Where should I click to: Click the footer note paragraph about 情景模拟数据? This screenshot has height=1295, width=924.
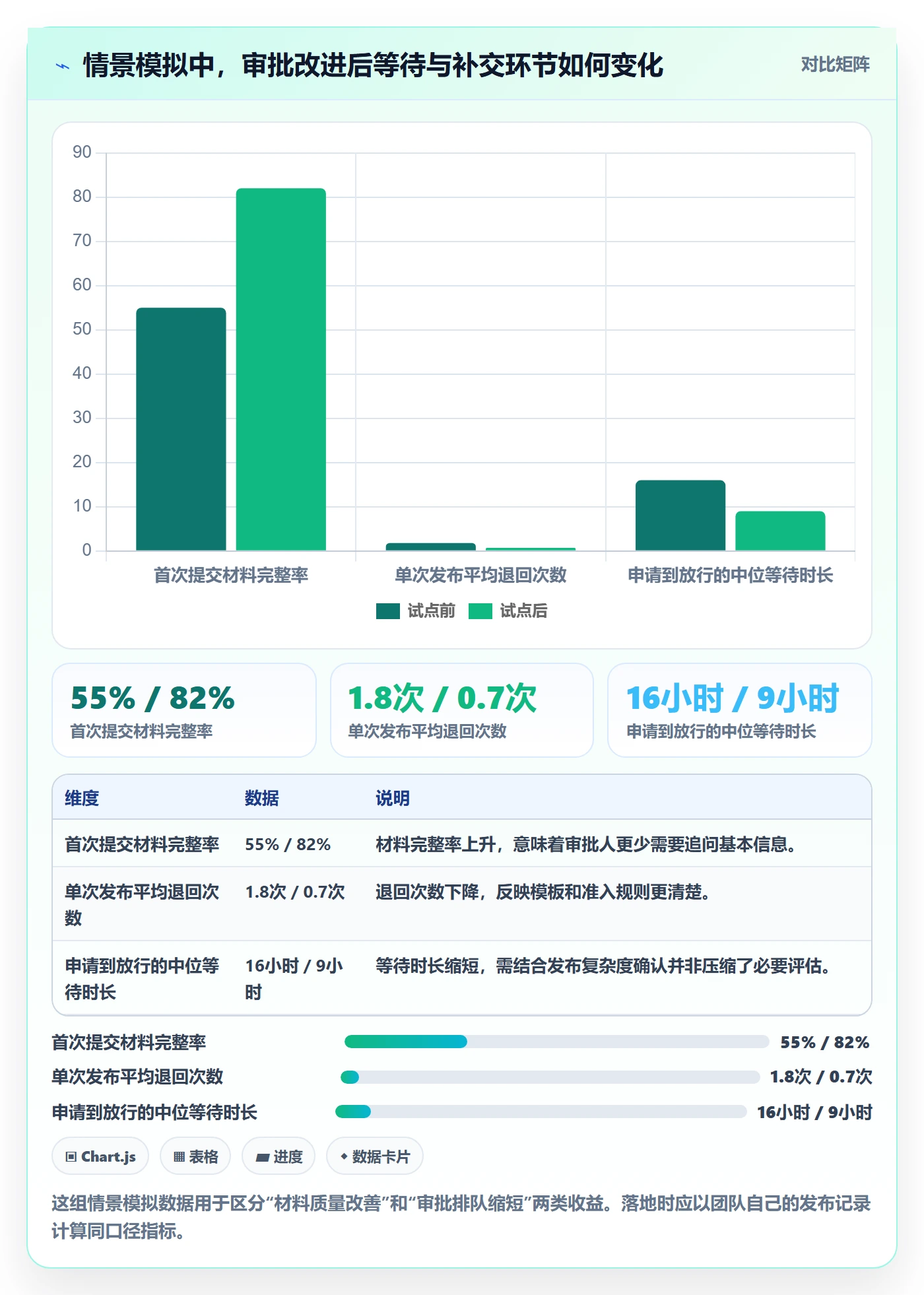click(x=461, y=1217)
